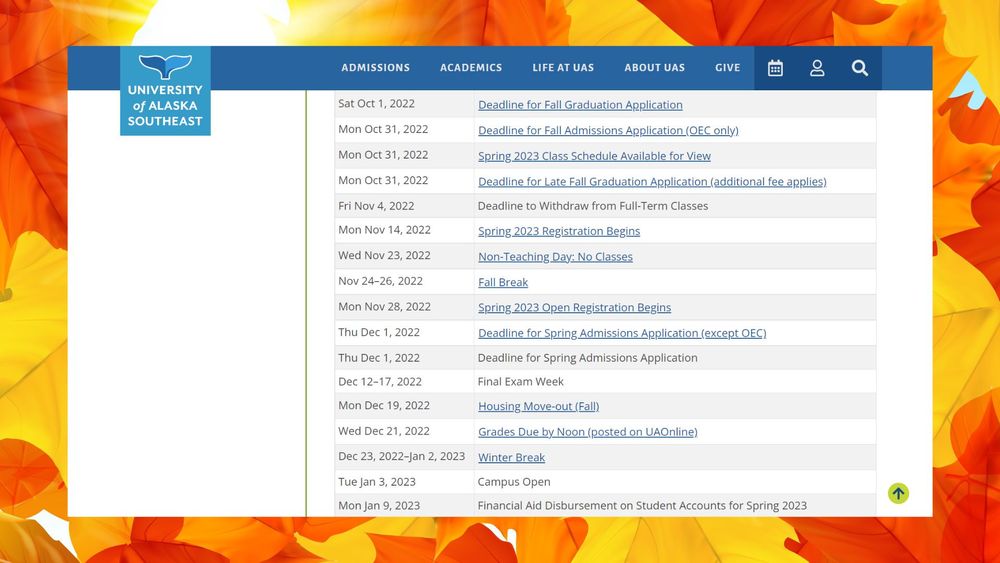
Task: Open Spring 2023 Class Schedule Available link
Action: click(594, 156)
